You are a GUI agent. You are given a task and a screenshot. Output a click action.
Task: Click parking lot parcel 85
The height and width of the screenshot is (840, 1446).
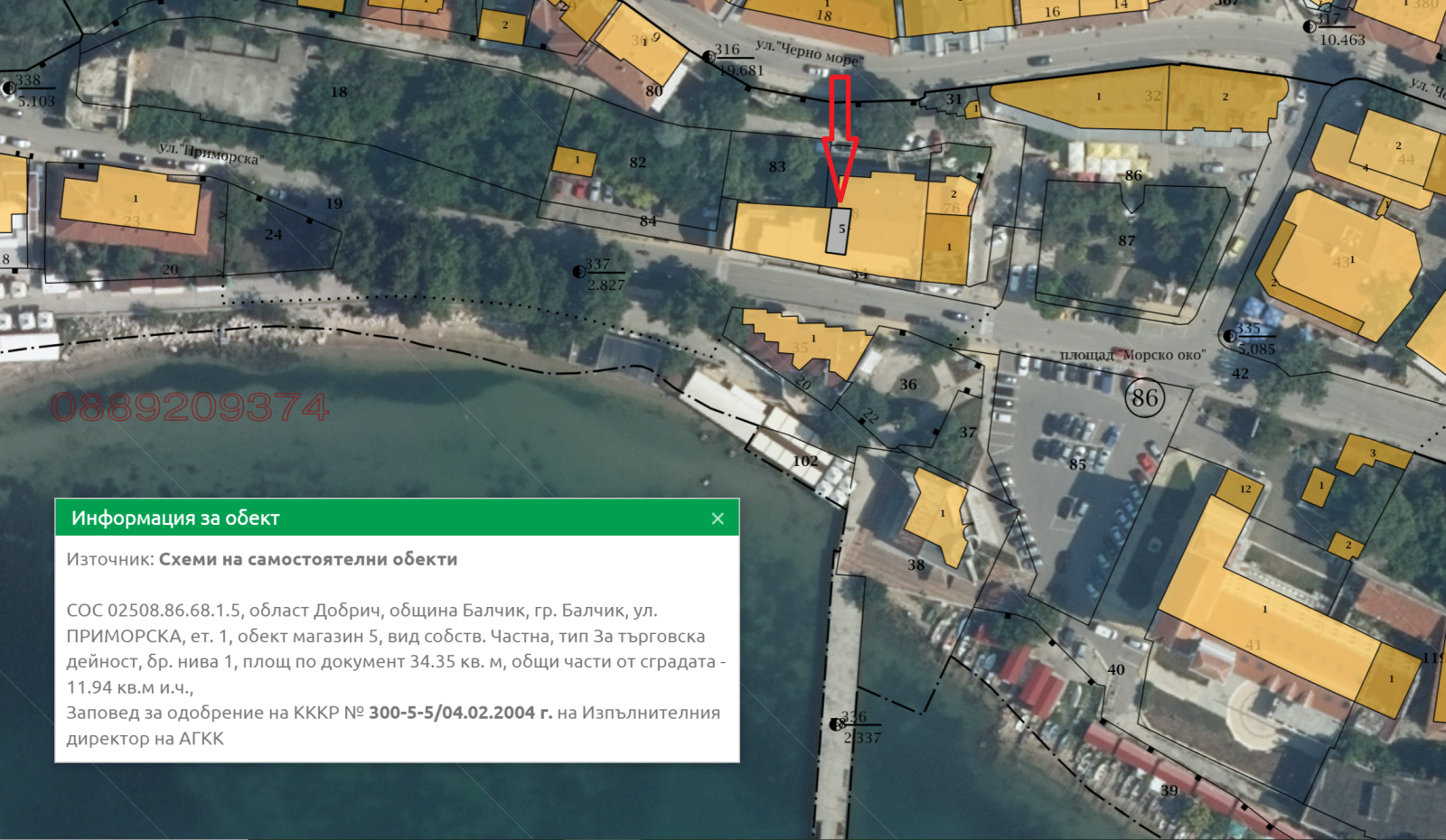1077,465
